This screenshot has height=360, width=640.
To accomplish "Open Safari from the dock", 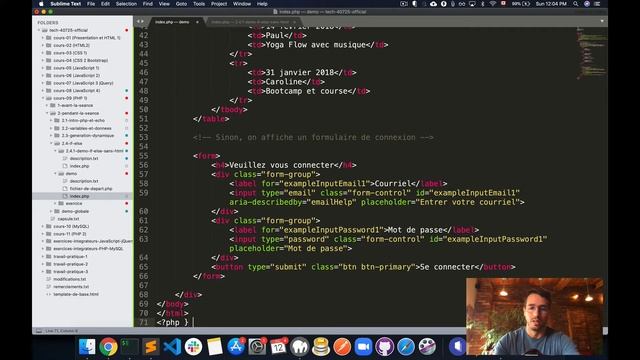I will coord(406,347).
